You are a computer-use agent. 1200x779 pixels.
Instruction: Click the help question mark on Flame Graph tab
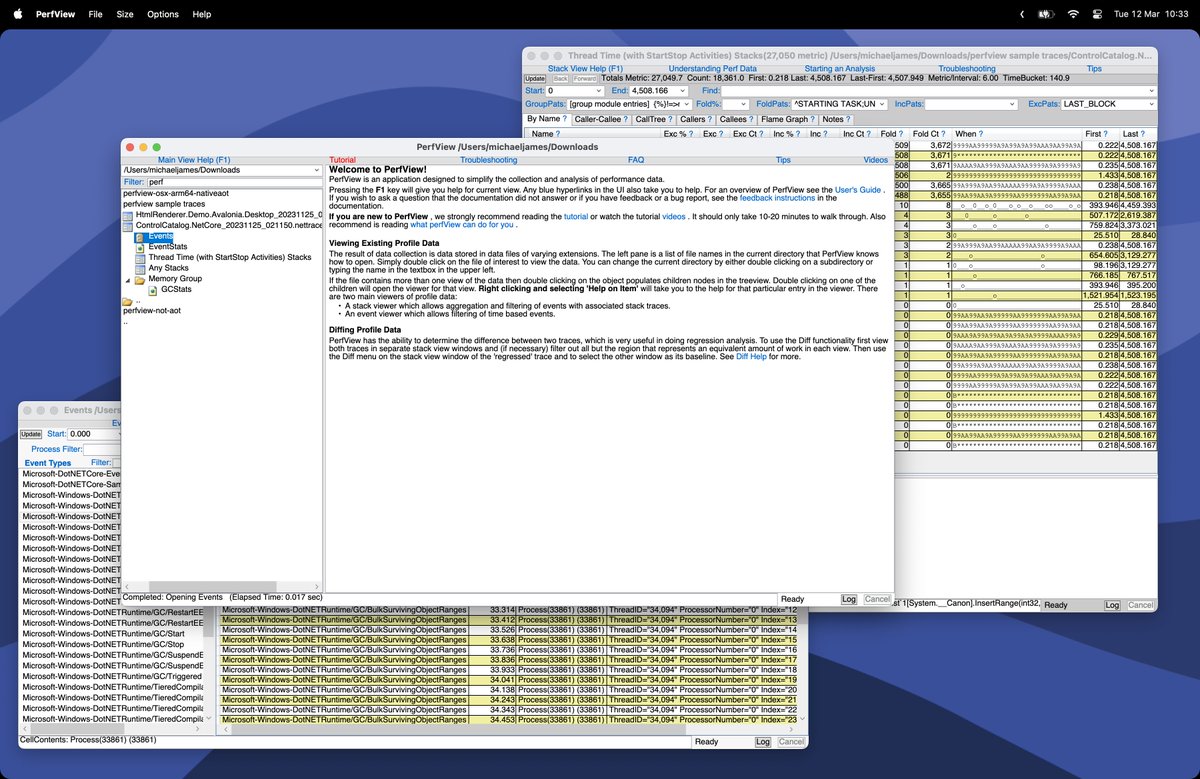click(x=812, y=119)
